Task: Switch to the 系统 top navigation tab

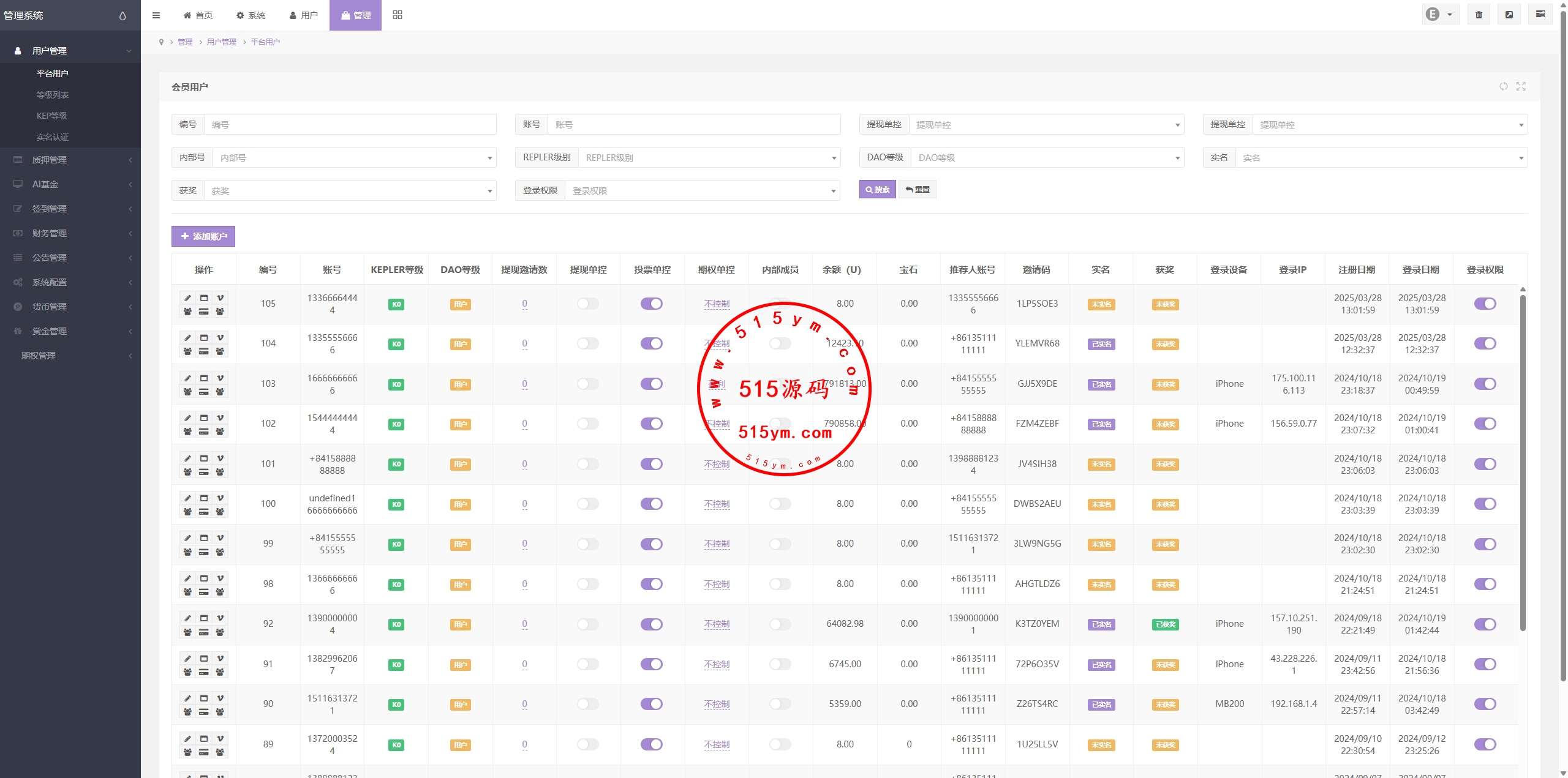Action: click(251, 15)
